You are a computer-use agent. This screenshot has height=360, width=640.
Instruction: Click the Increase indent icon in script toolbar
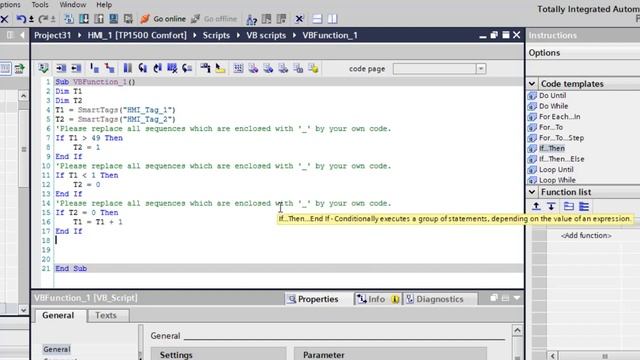61,68
